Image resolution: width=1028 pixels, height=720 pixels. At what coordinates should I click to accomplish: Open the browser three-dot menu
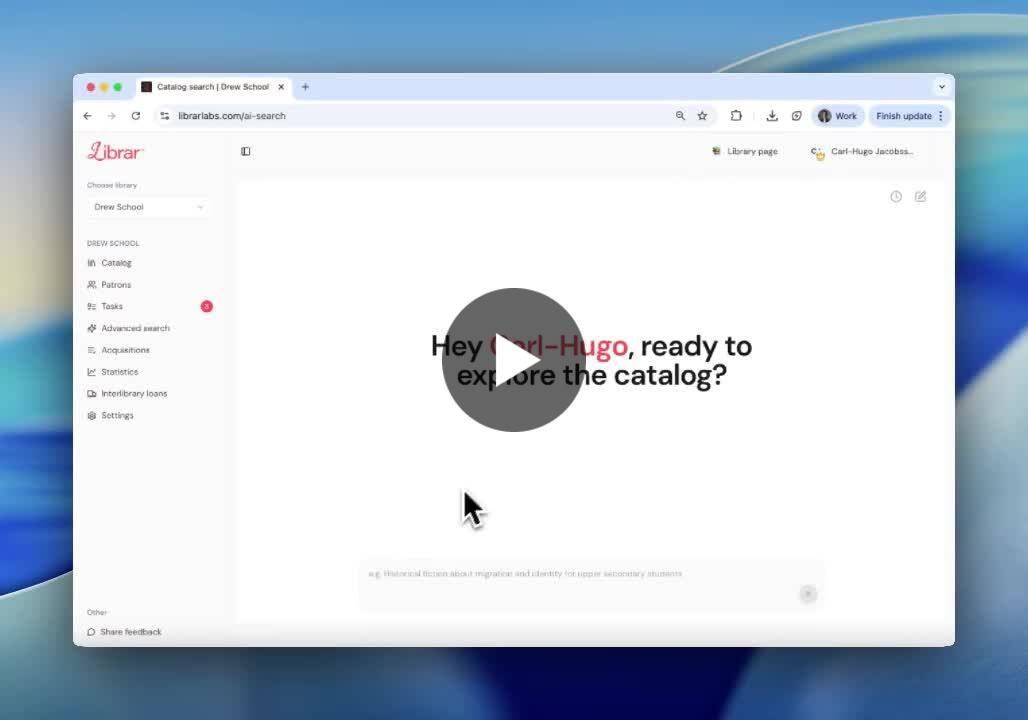pos(941,116)
